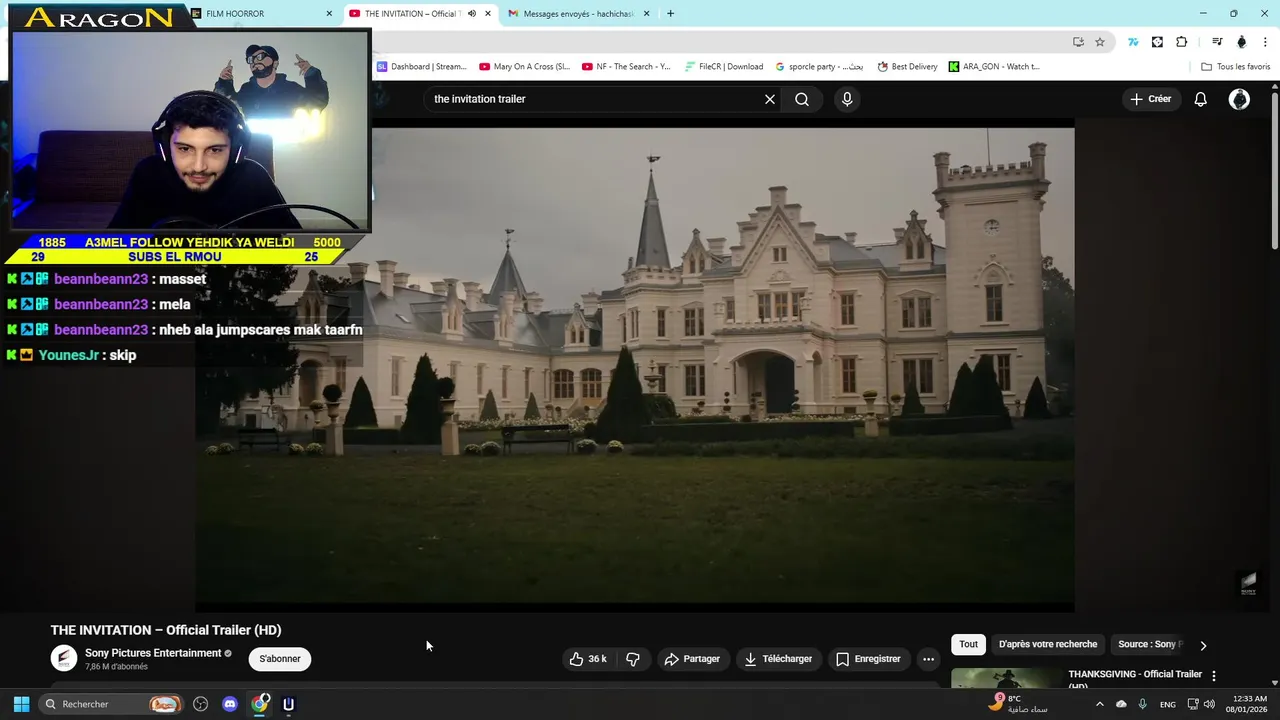
Task: Switch input language via ENG indicator
Action: 1167,704
